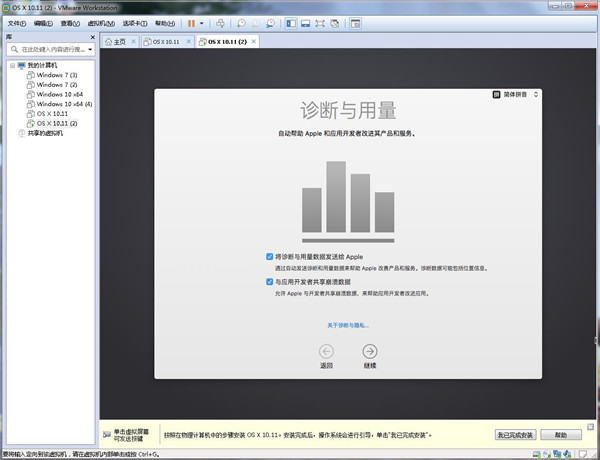Click the 帮助 button in install bar
600x460 pixels.
point(561,435)
